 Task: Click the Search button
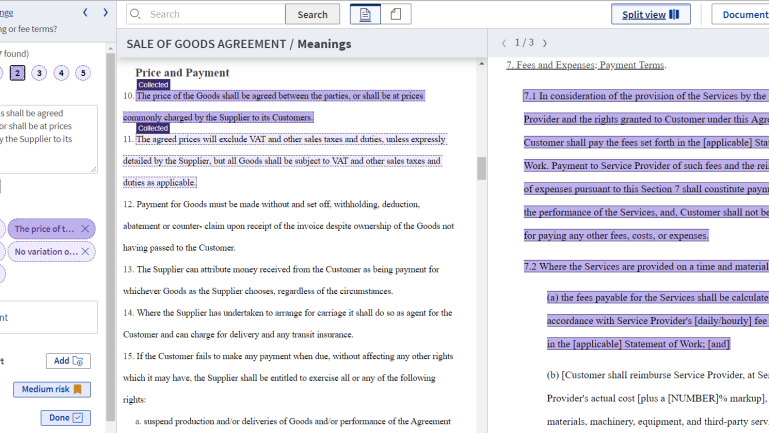click(312, 14)
